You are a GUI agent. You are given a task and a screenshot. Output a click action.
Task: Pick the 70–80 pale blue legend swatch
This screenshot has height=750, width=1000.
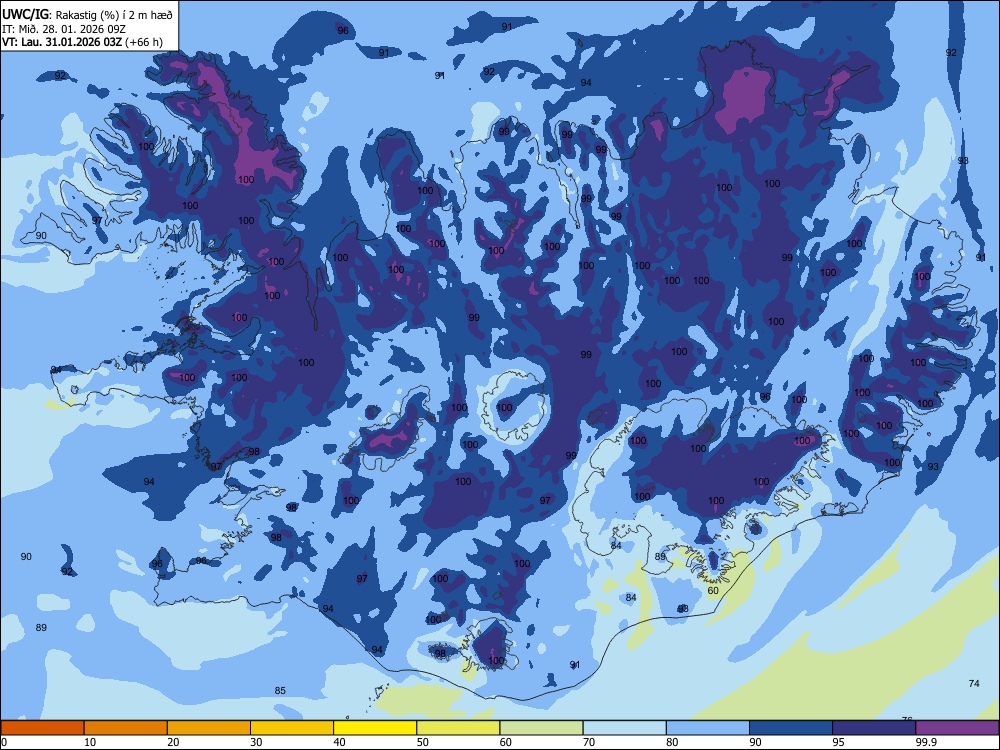point(625,728)
